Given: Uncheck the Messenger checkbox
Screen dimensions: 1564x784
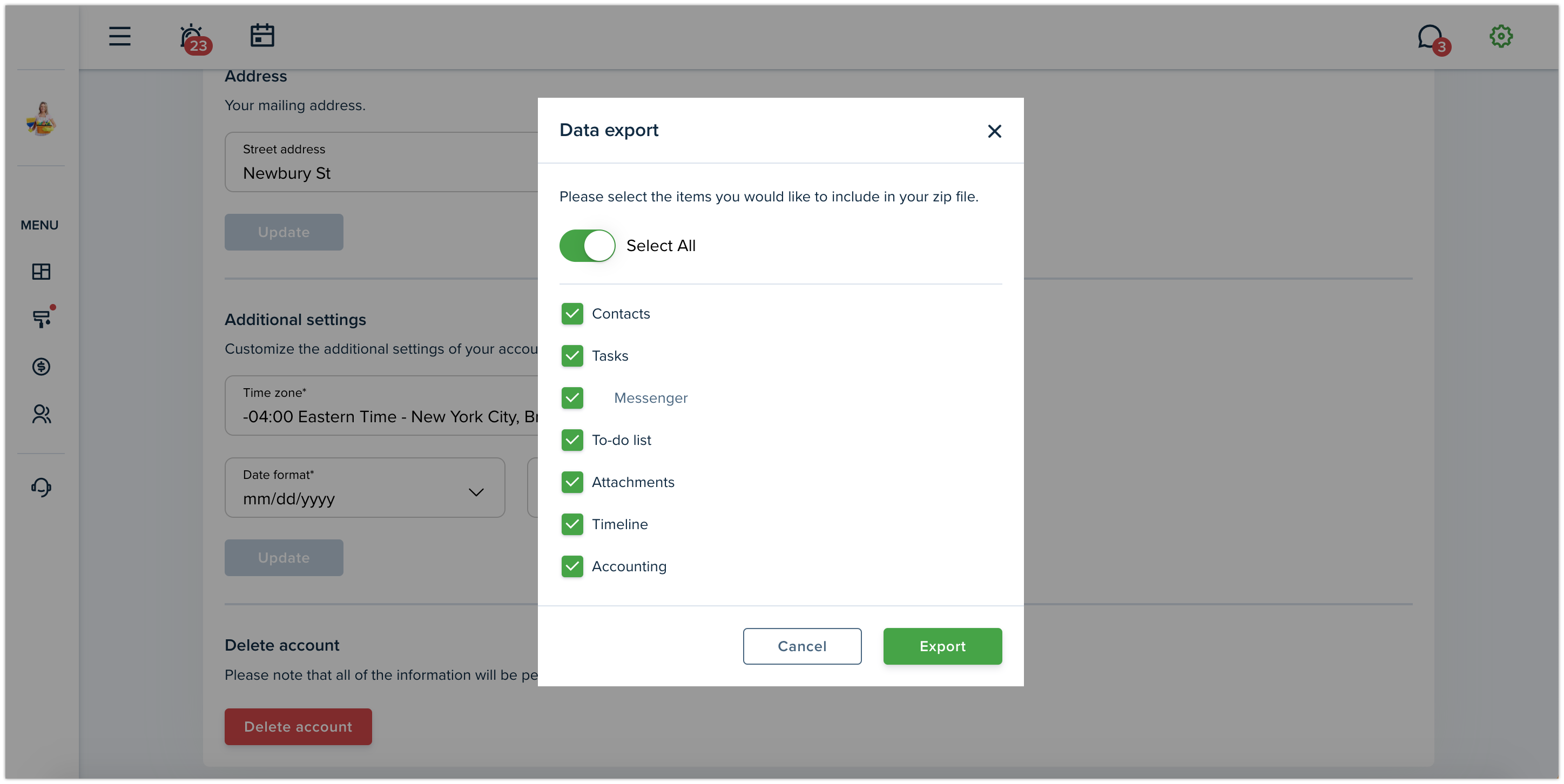Looking at the screenshot, I should pos(572,398).
